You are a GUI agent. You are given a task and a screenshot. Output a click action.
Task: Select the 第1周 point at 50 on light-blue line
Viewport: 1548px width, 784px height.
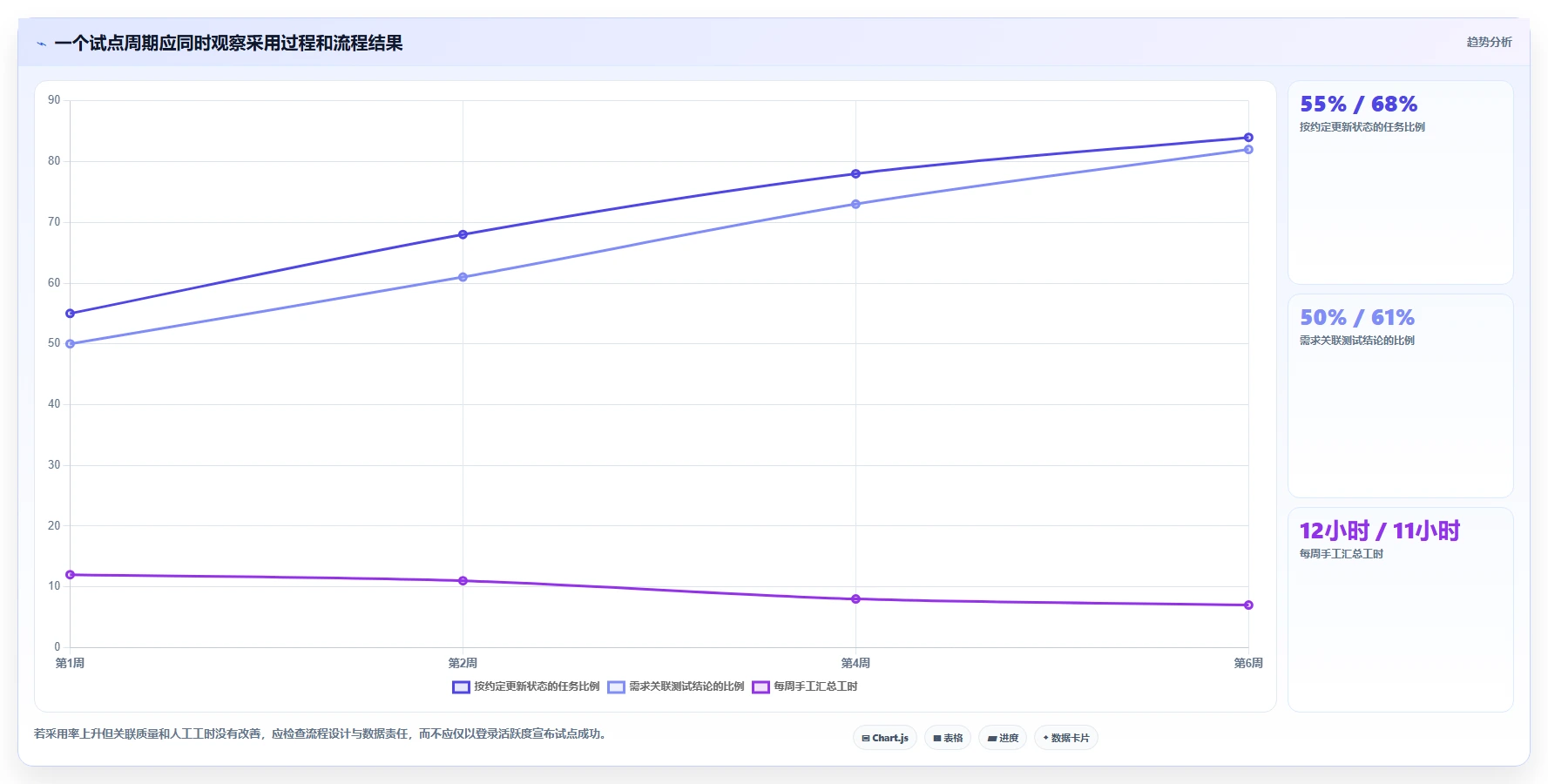point(71,344)
